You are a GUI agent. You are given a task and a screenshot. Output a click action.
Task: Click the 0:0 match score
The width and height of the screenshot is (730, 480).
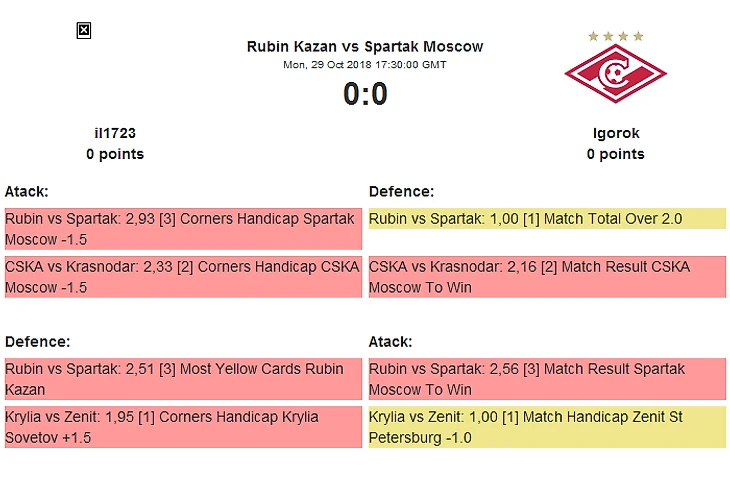365,94
